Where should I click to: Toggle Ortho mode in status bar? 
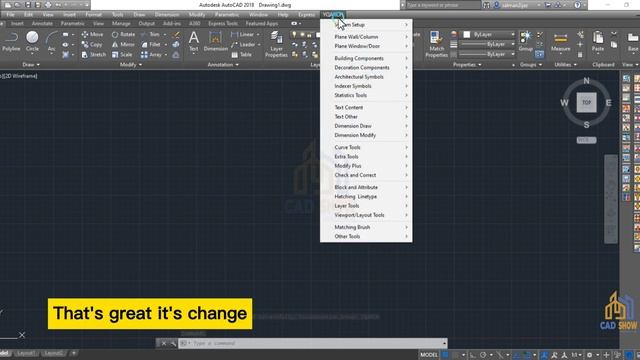pyautogui.click(x=473, y=355)
